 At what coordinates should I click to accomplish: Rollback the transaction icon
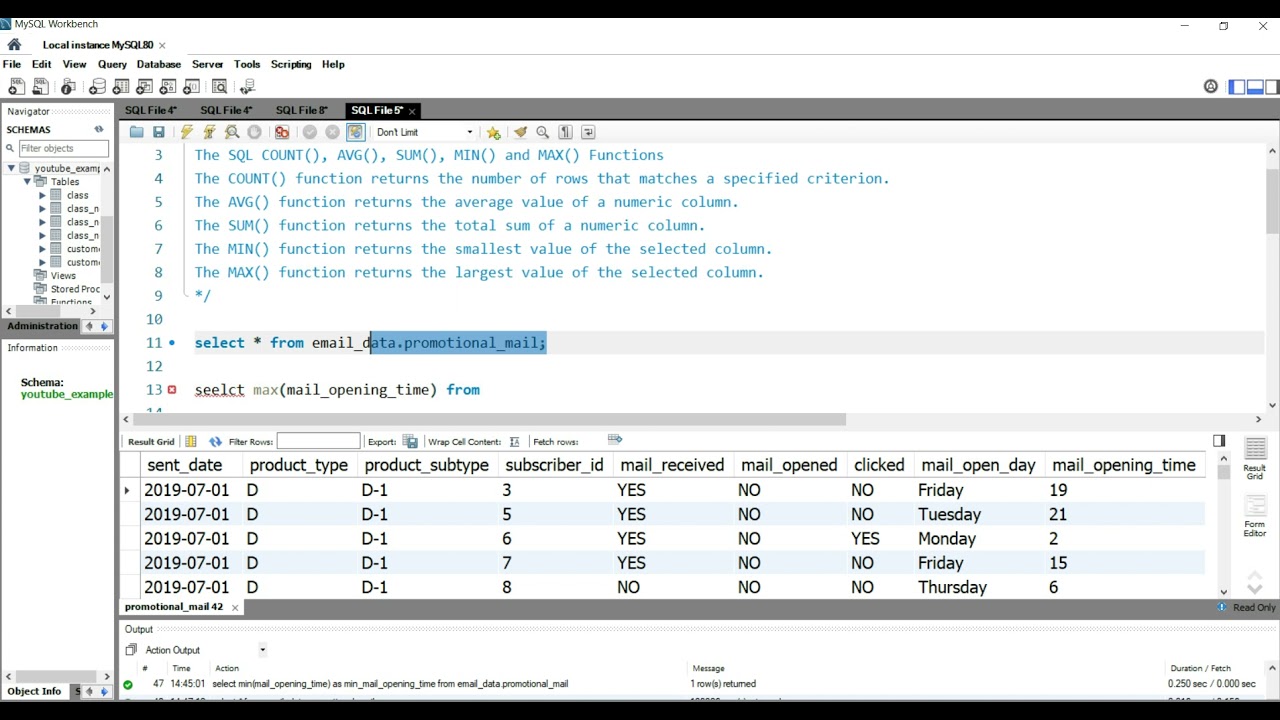click(333, 132)
